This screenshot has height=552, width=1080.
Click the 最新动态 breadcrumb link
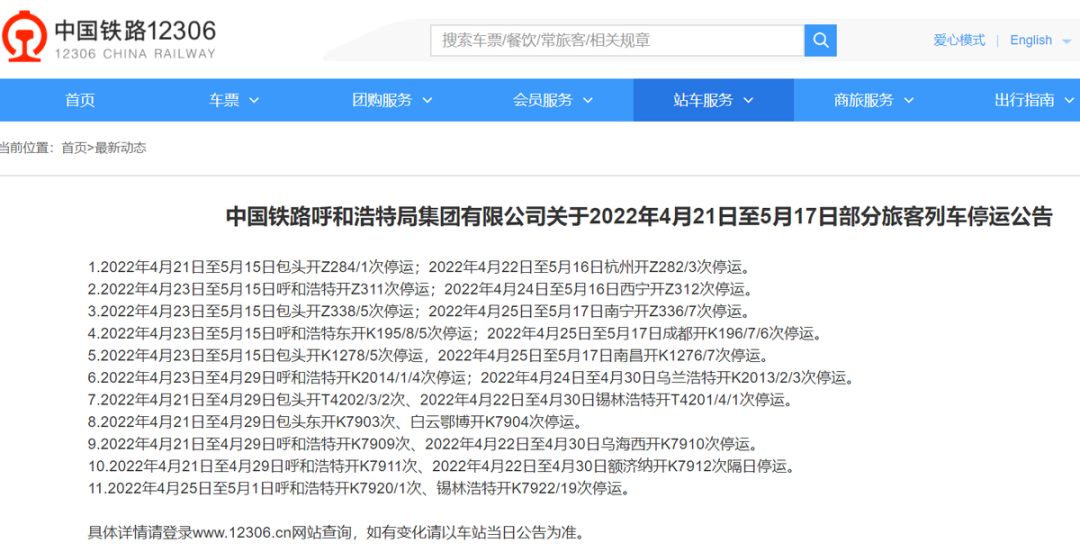[x=121, y=147]
